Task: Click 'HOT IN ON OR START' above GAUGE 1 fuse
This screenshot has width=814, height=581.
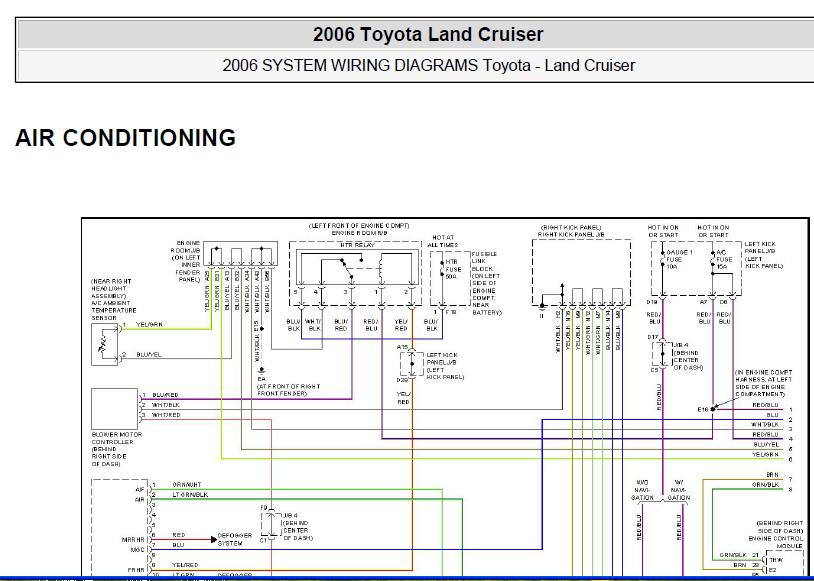Action: [x=663, y=232]
